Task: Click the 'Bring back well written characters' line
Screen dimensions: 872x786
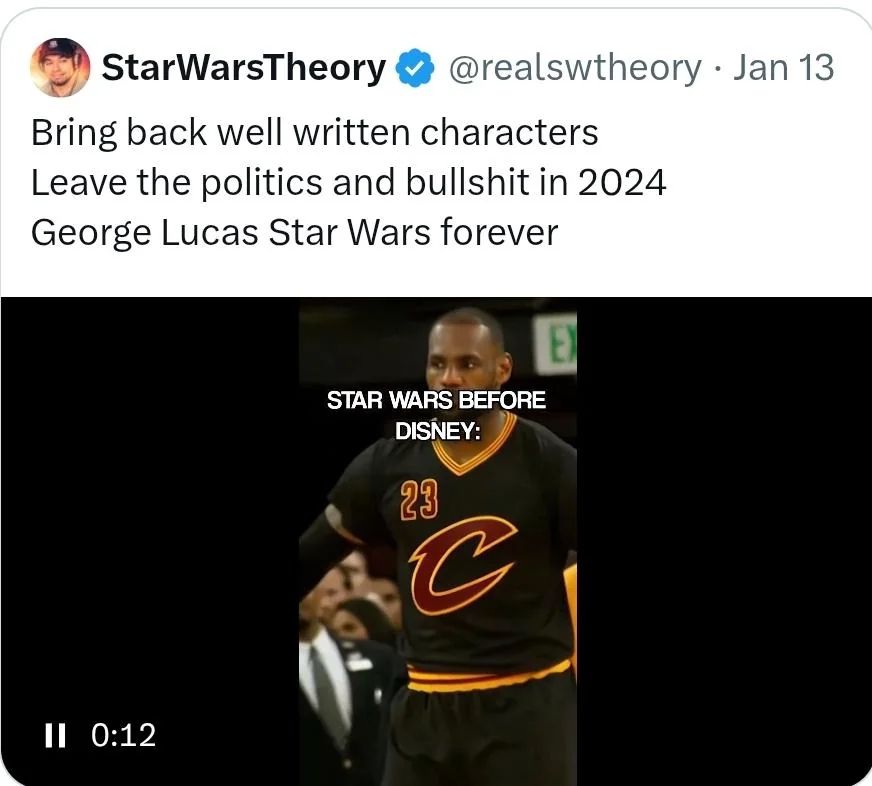Action: pyautogui.click(x=315, y=133)
